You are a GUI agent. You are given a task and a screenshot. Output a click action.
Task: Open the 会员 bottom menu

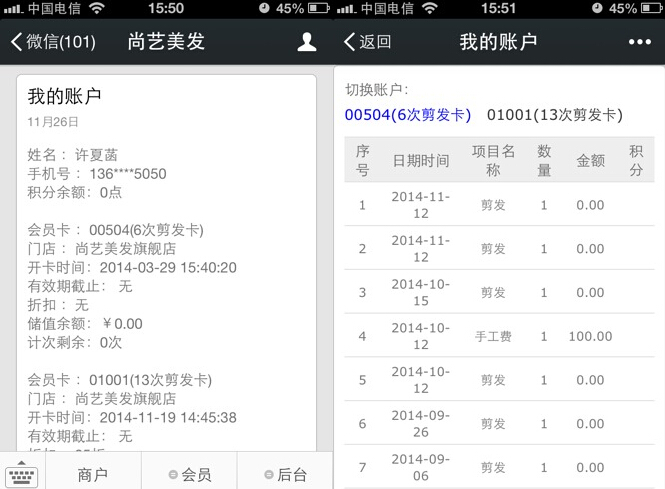click(190, 475)
